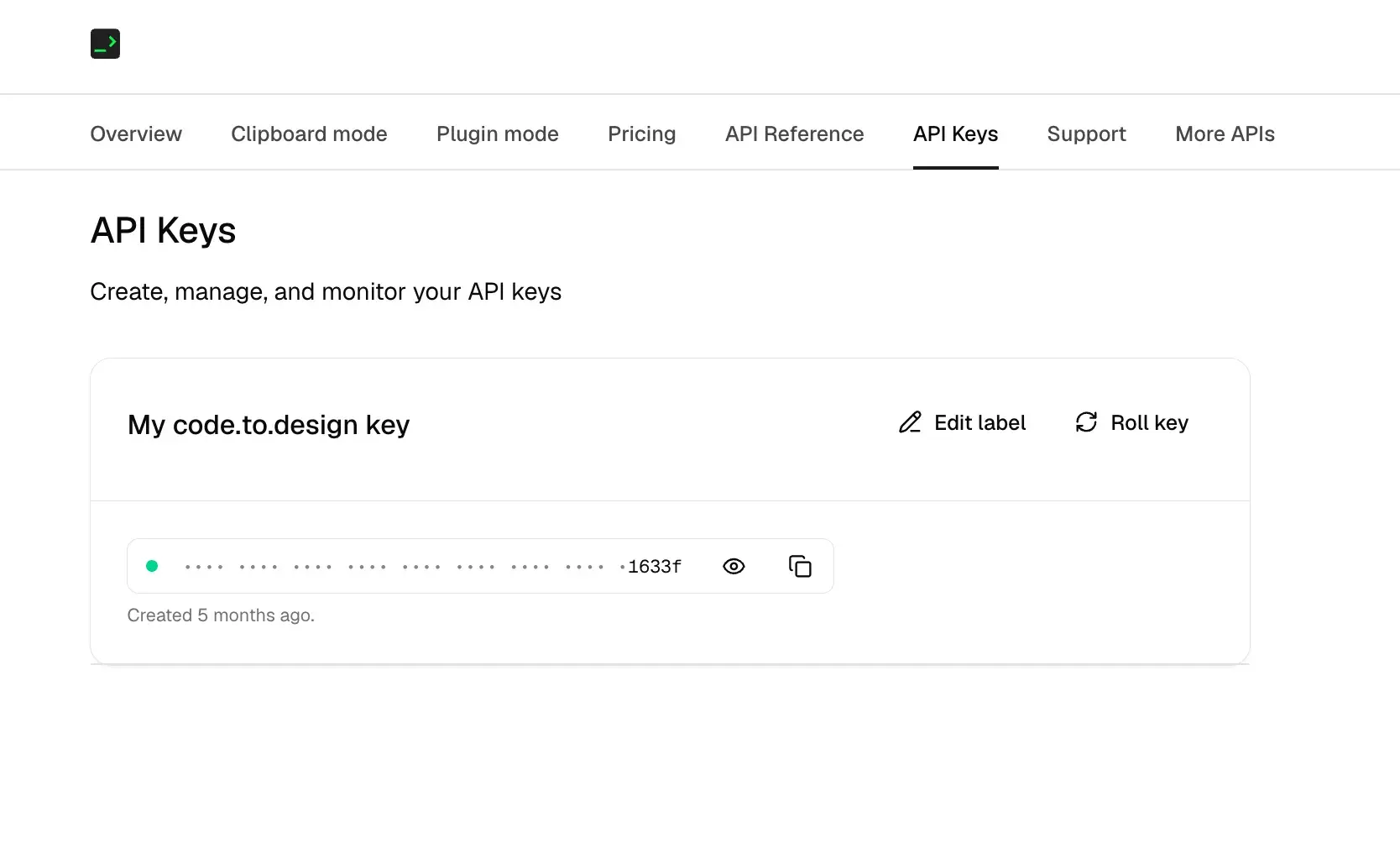Viewport: 1400px width, 843px height.
Task: Click the "API Keys" page heading
Action: tap(163, 230)
